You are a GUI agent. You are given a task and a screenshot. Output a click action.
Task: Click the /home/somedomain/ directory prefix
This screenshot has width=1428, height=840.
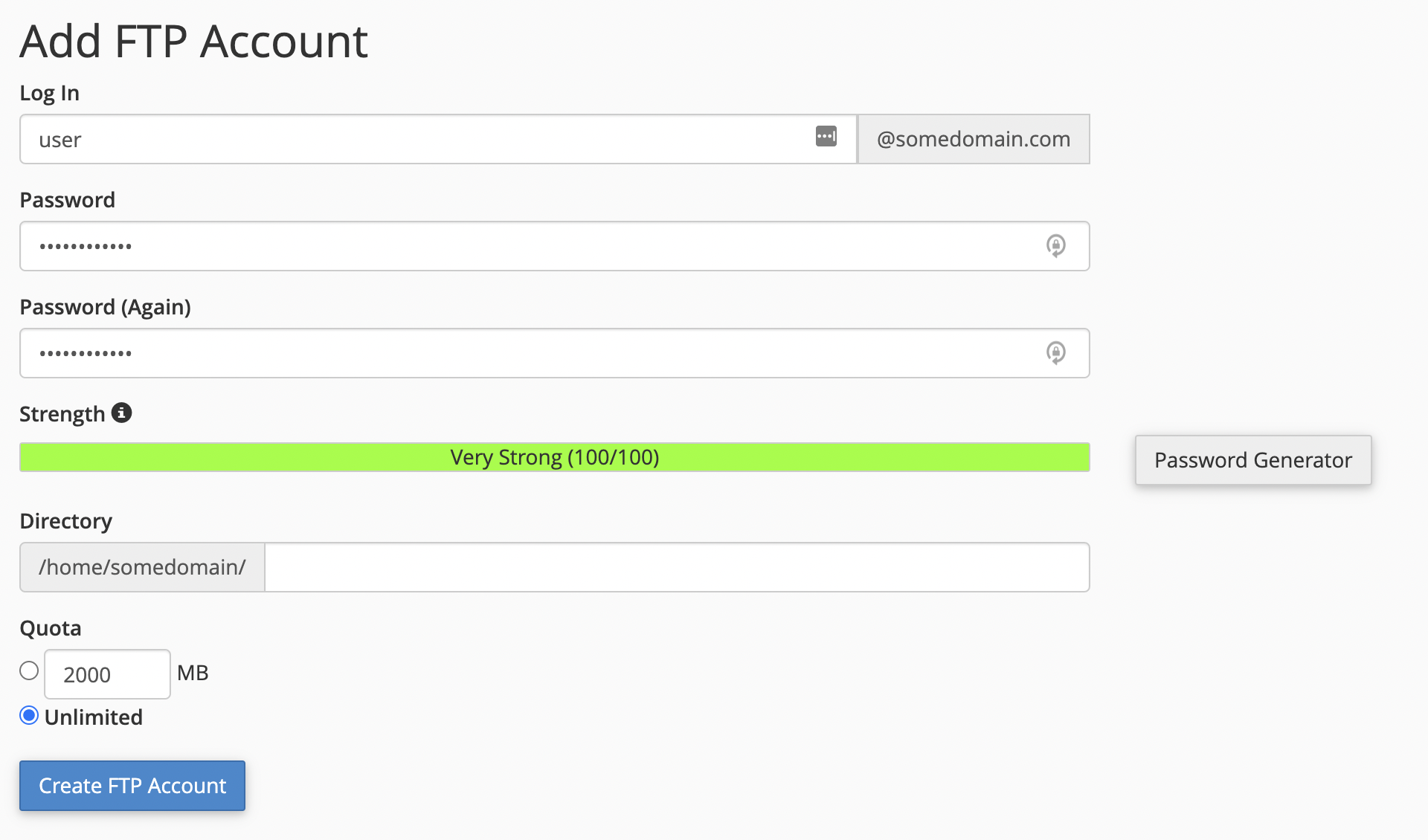[x=142, y=567]
